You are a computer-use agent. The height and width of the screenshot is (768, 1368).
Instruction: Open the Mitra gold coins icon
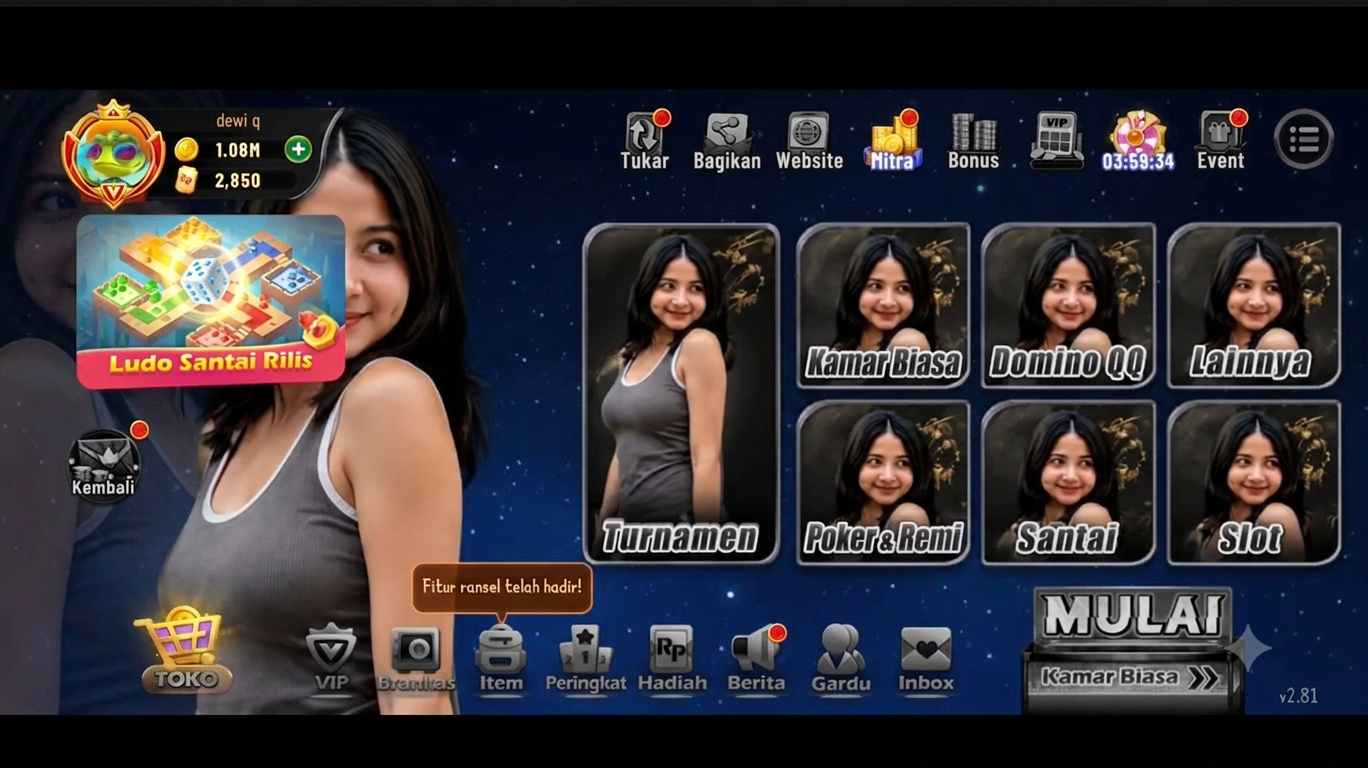pos(892,141)
